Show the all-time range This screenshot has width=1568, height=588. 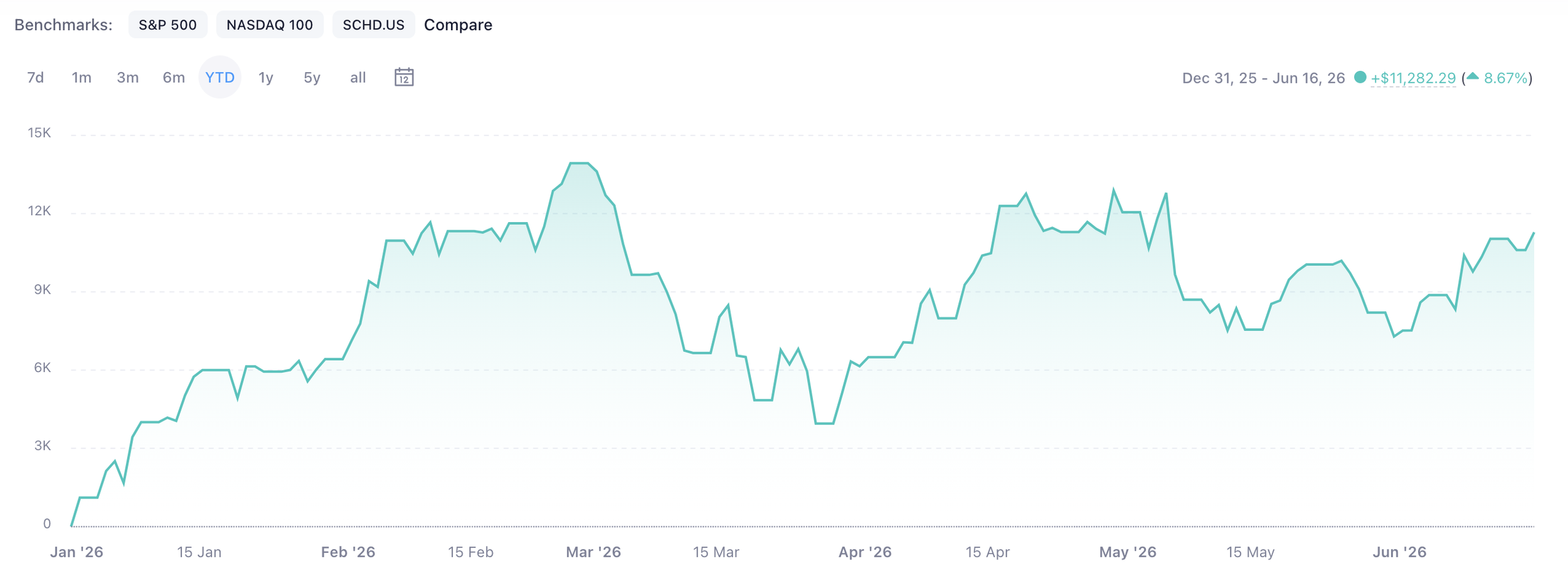358,77
